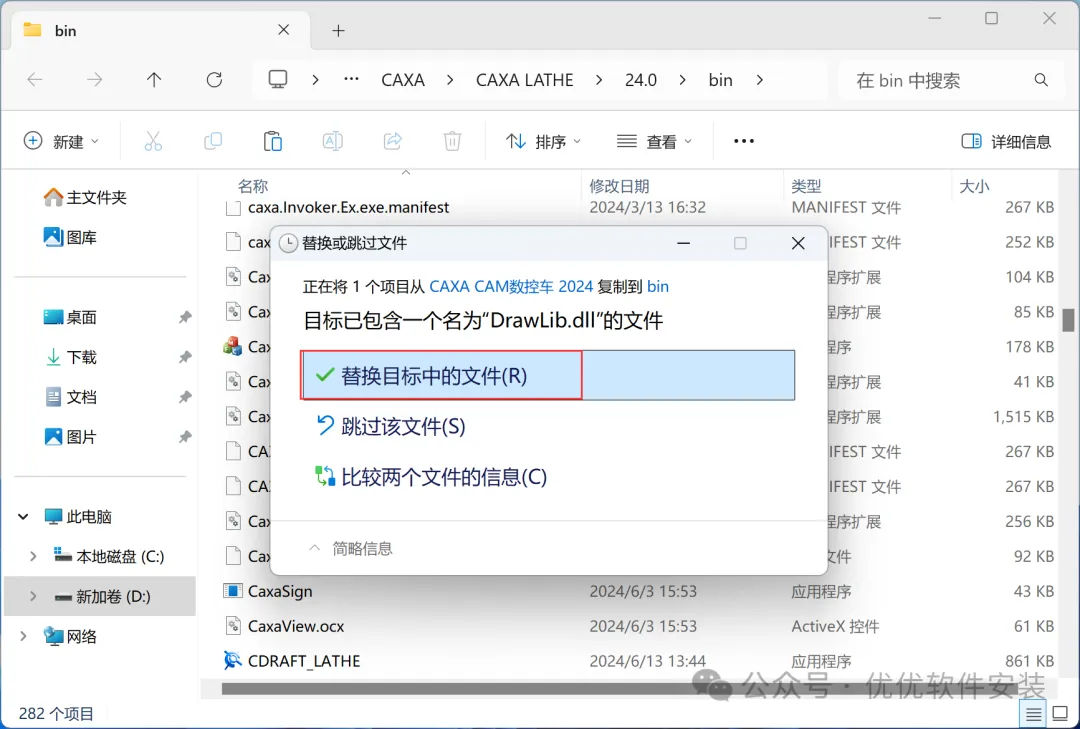Image resolution: width=1080 pixels, height=729 pixels.
Task: Click the search magnifier icon
Action: 1041,80
